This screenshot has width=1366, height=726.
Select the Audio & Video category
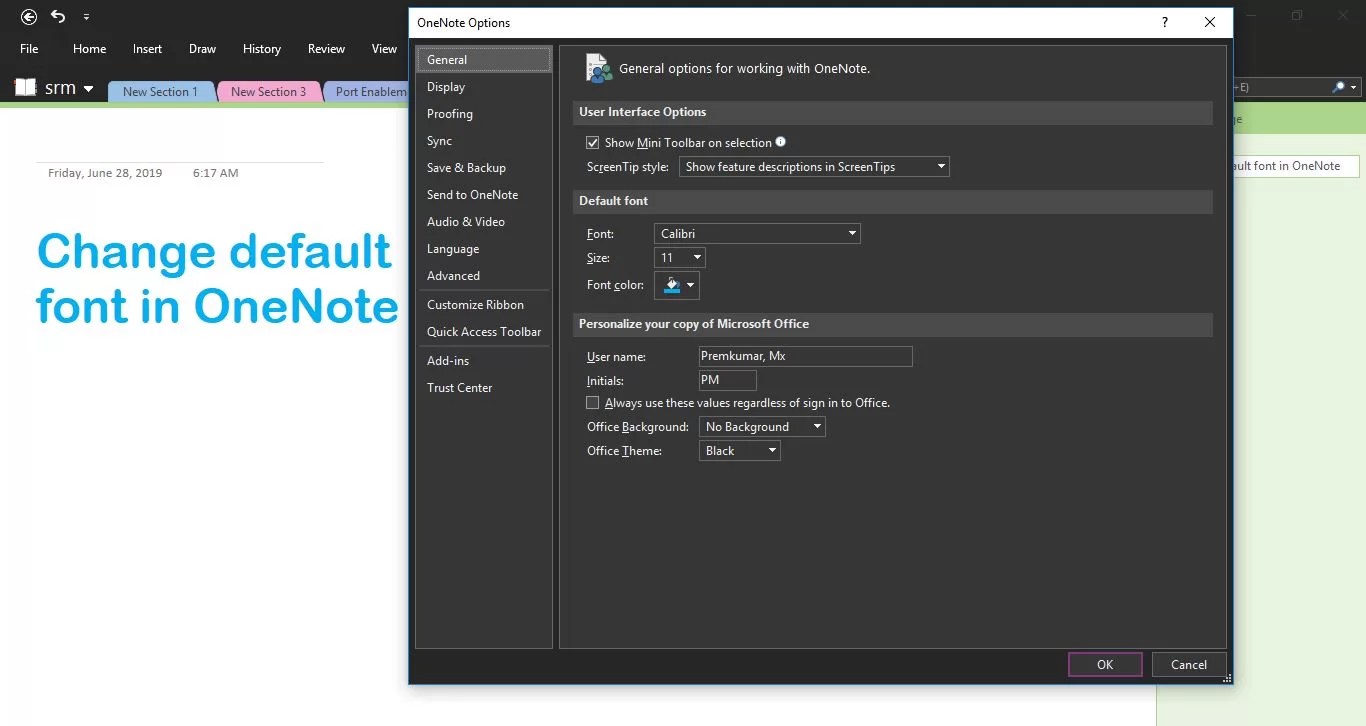point(484,222)
